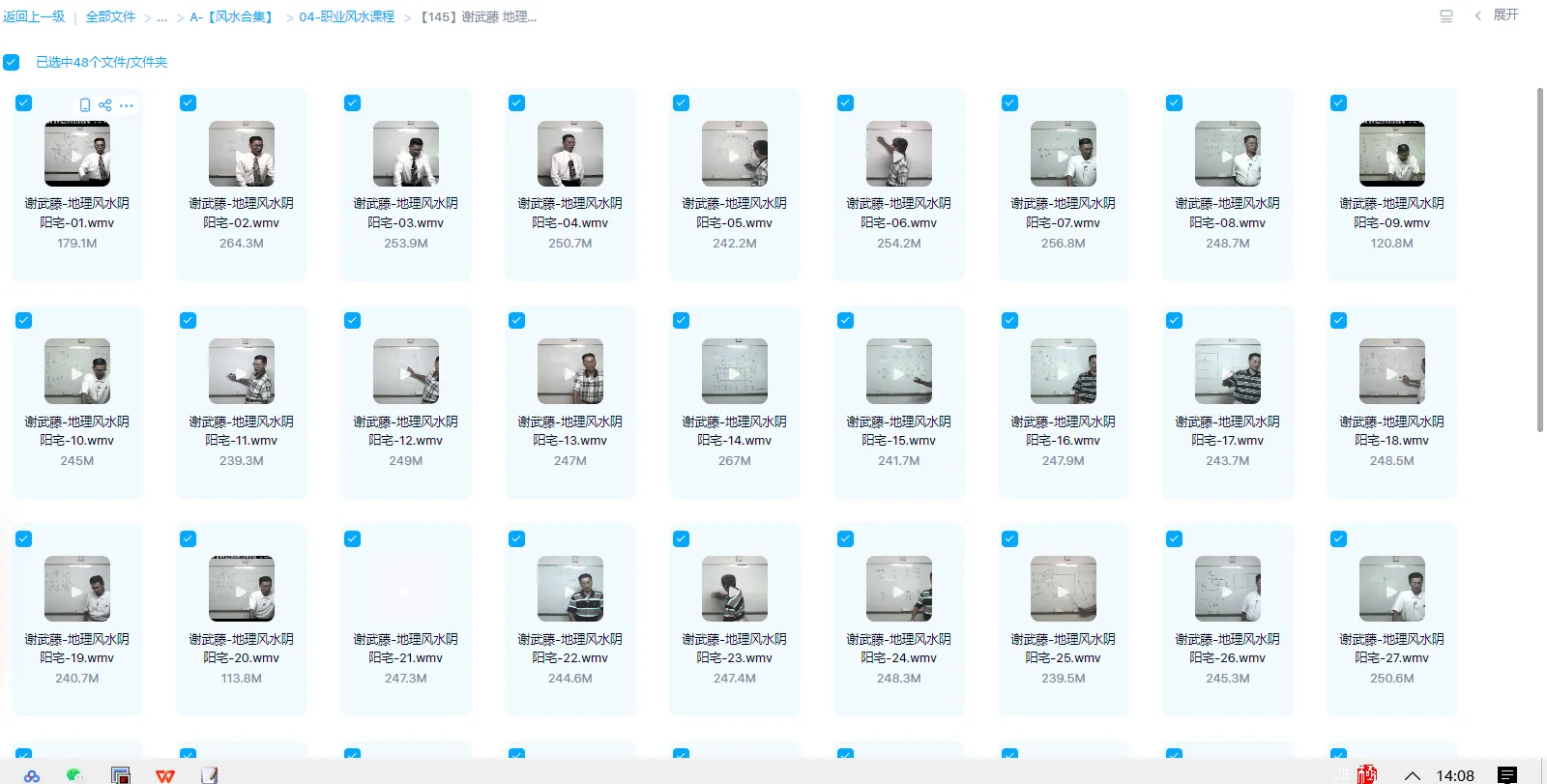The width and height of the screenshot is (1547, 784).
Task: Go back via 返回上一级 link
Action: (x=34, y=16)
